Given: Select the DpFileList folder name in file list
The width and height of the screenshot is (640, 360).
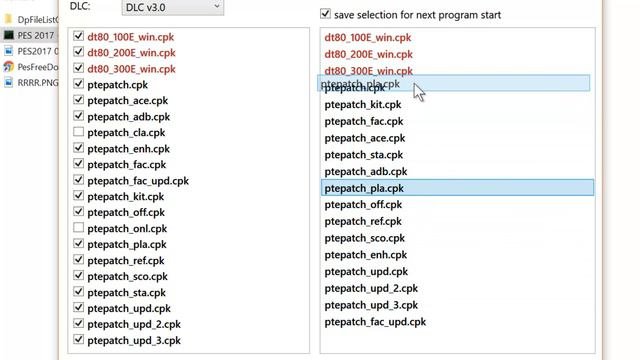Looking at the screenshot, I should click(38, 19).
